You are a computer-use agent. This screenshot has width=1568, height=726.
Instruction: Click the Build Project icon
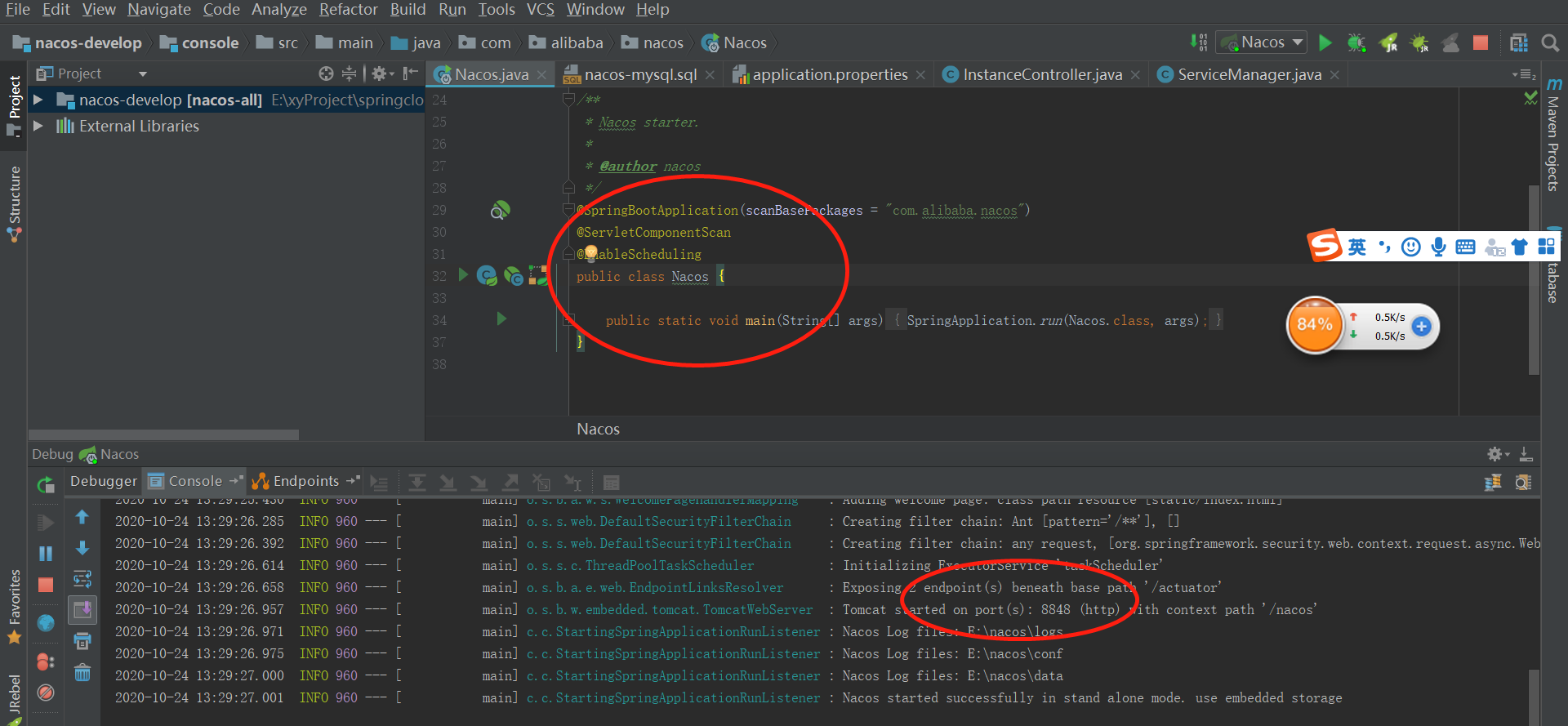click(x=1198, y=42)
